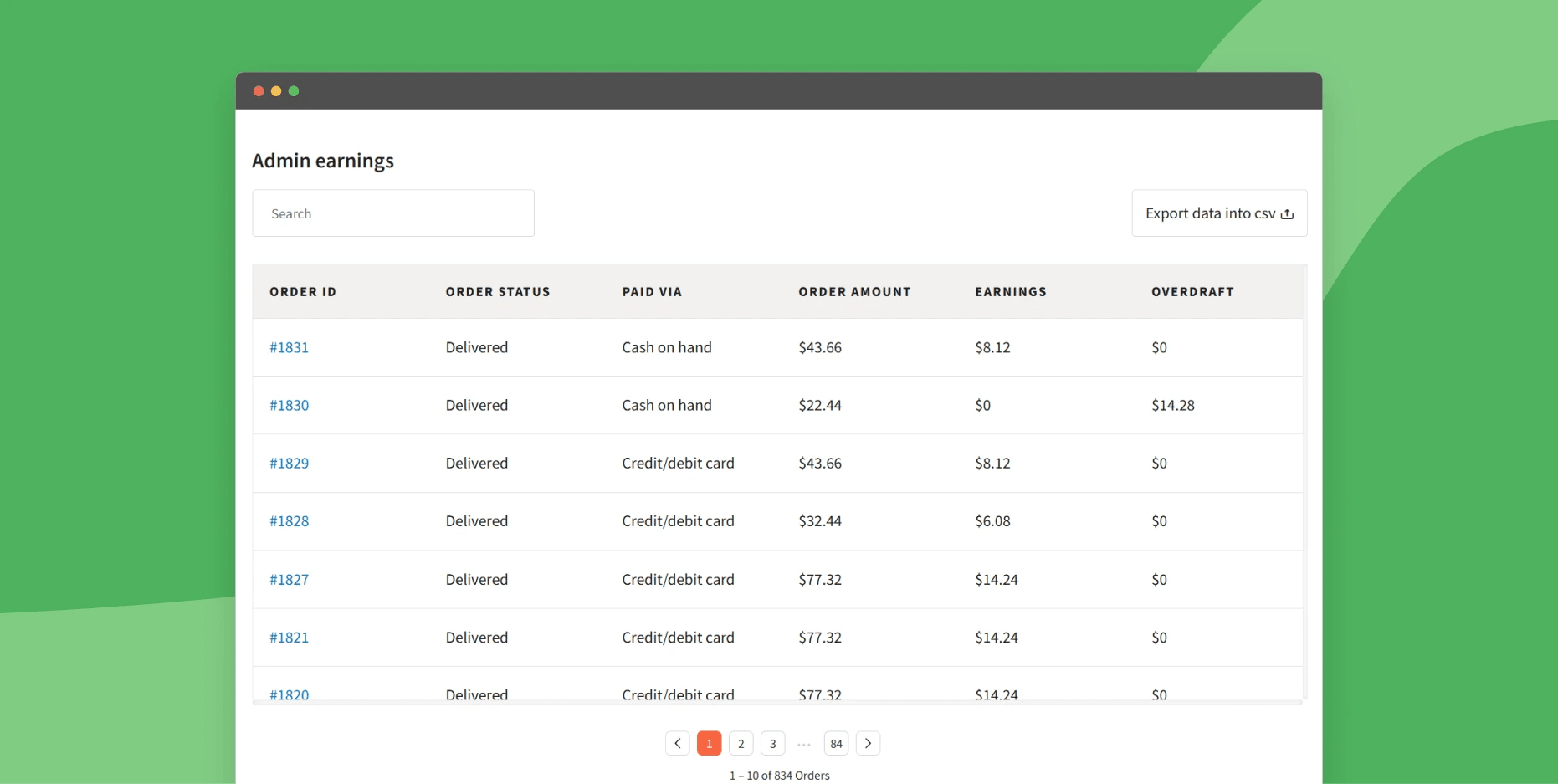This screenshot has width=1558, height=784.
Task: Click Cash on hand for order #1831
Action: [667, 347]
